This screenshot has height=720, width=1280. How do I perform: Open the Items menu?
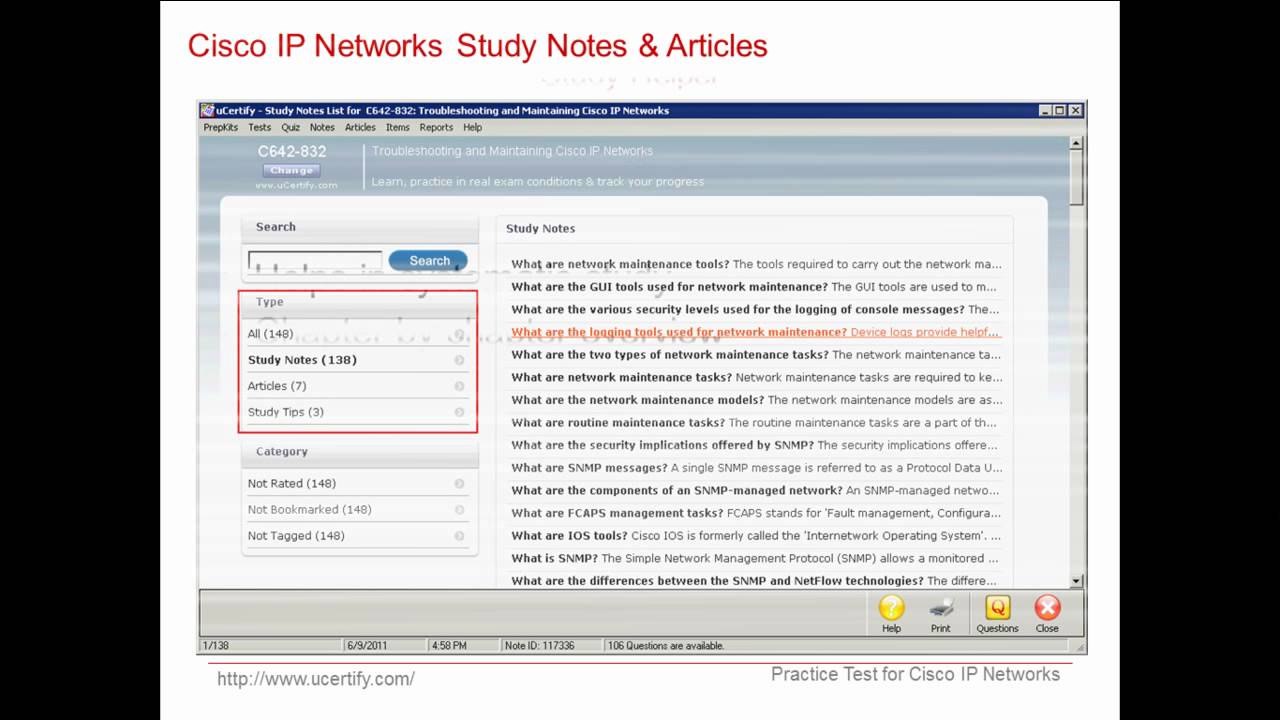click(x=397, y=127)
